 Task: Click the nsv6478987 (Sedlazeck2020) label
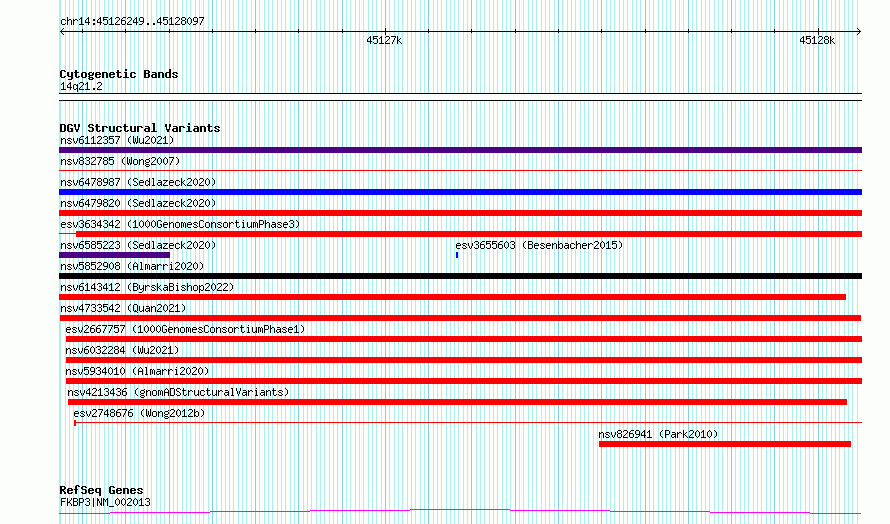pos(138,182)
